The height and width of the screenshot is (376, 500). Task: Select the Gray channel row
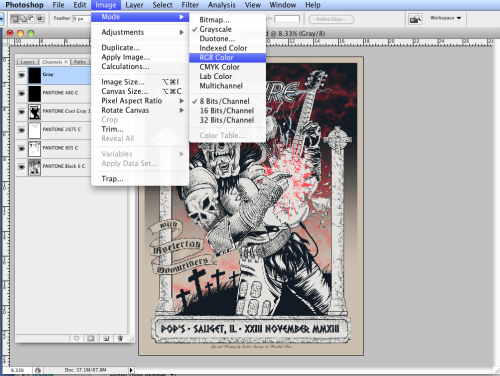53,75
